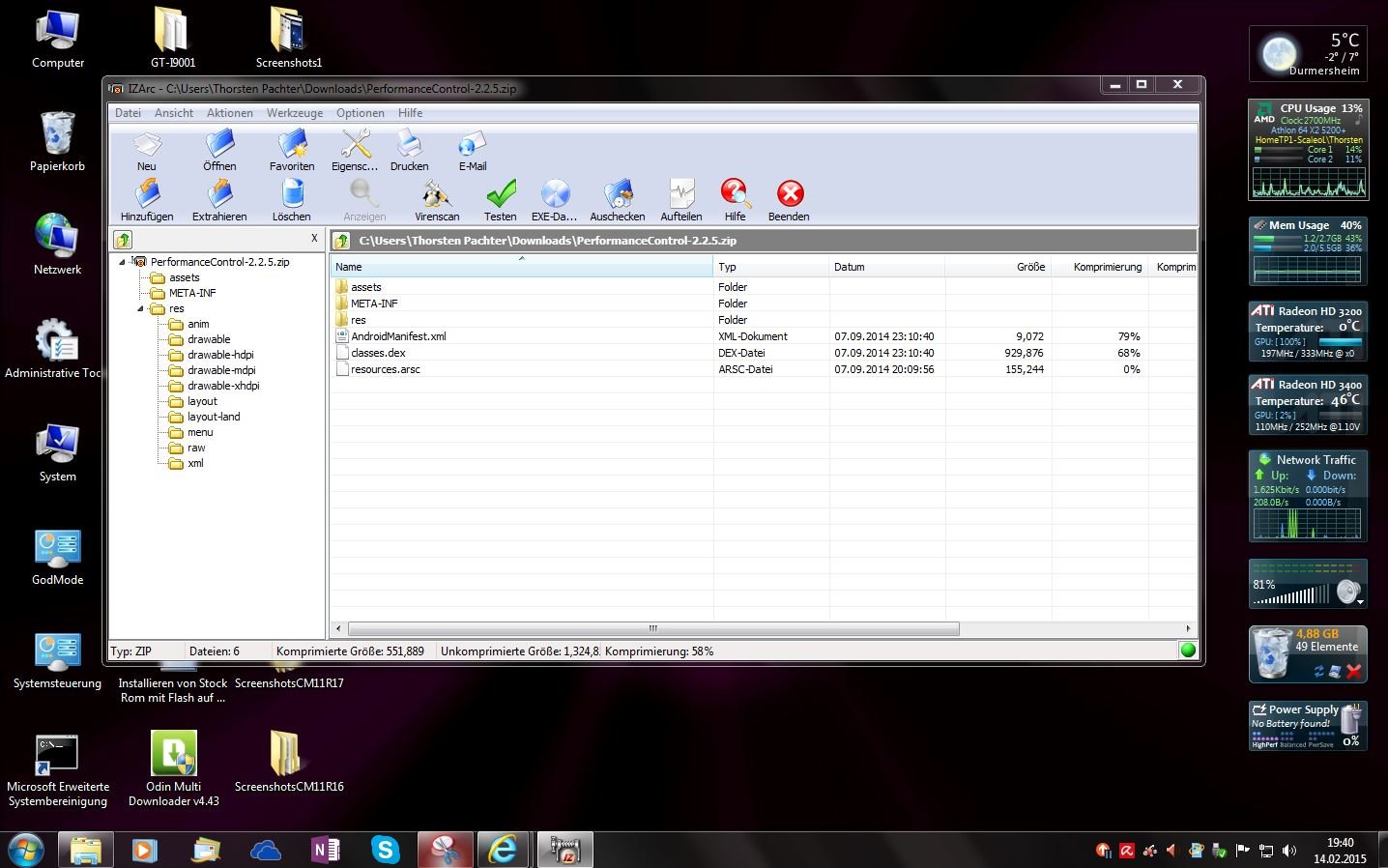The width and height of the screenshot is (1388, 868).
Task: Sort by Größe column header
Action: click(x=998, y=267)
